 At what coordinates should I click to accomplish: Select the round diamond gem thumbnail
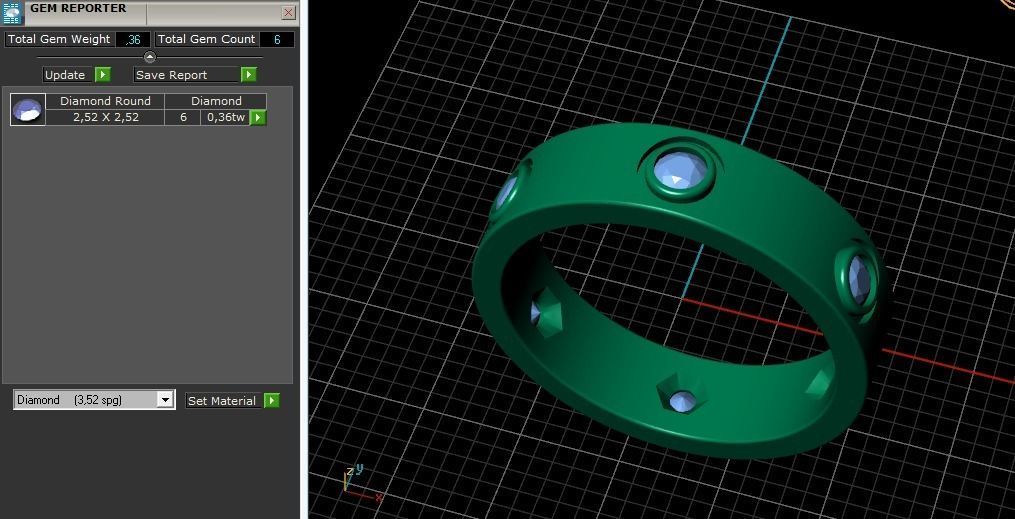pyautogui.click(x=28, y=109)
